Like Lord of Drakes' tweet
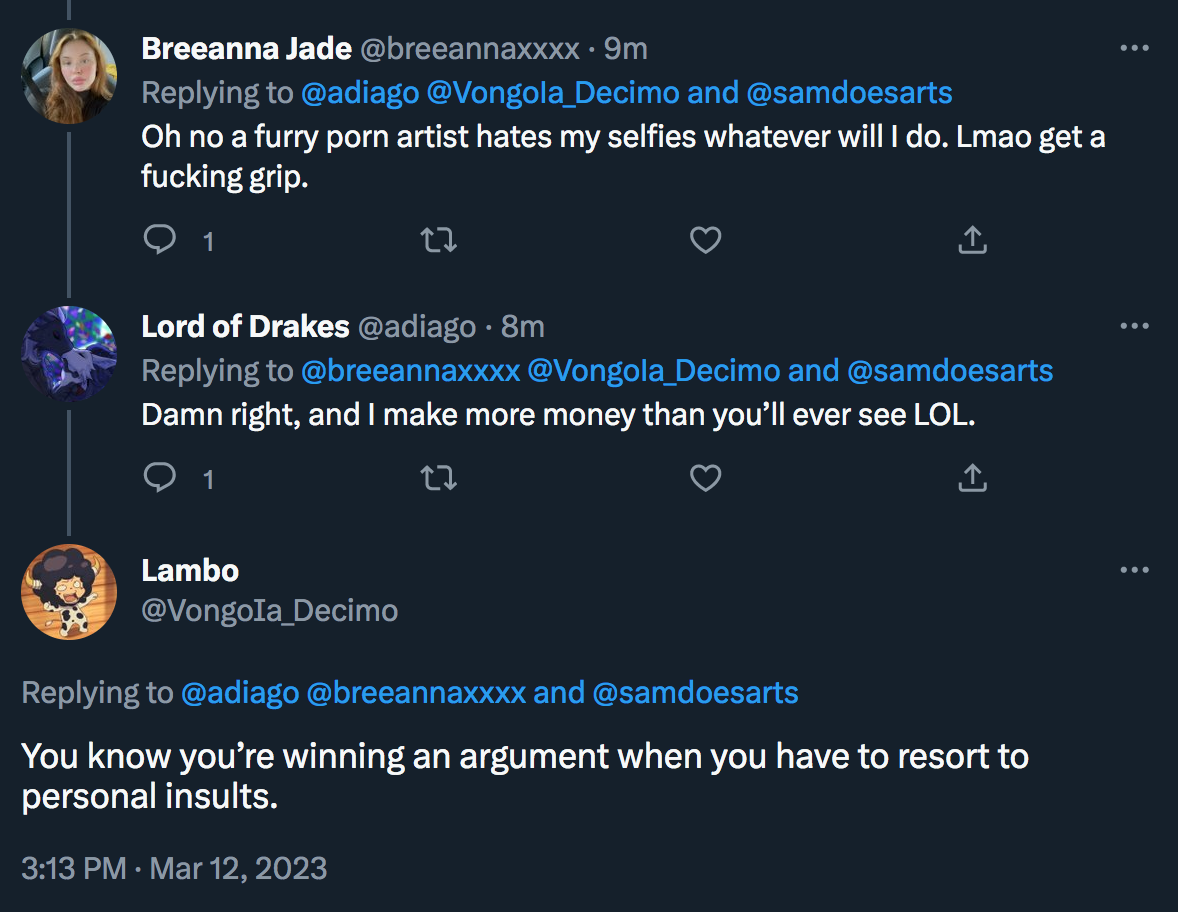Viewport: 1178px width, 912px height. pyautogui.click(x=705, y=477)
